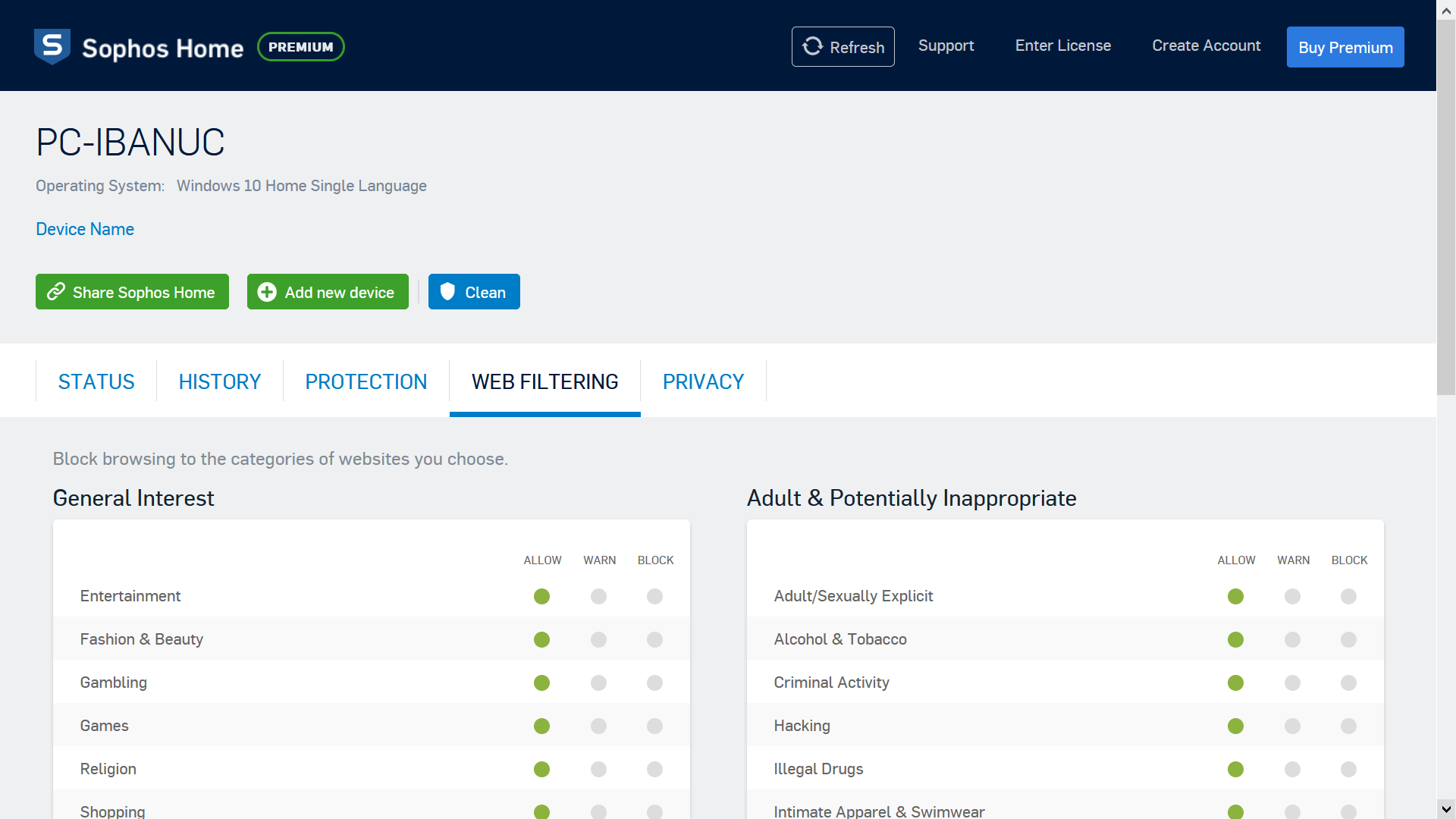Switch to the HISTORY tab
Viewport: 1456px width, 819px height.
click(220, 381)
